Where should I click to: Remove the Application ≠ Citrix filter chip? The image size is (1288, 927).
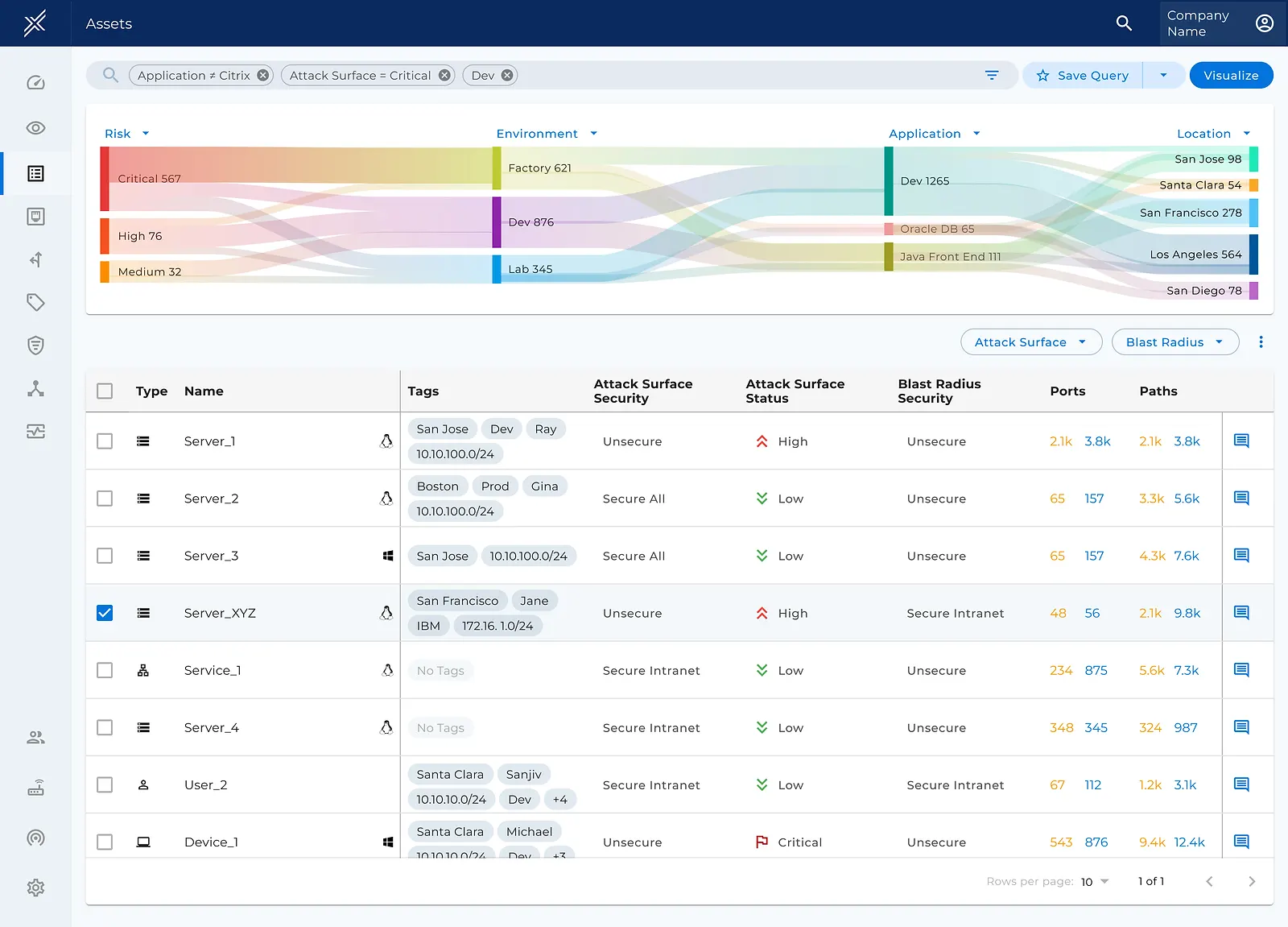click(262, 76)
